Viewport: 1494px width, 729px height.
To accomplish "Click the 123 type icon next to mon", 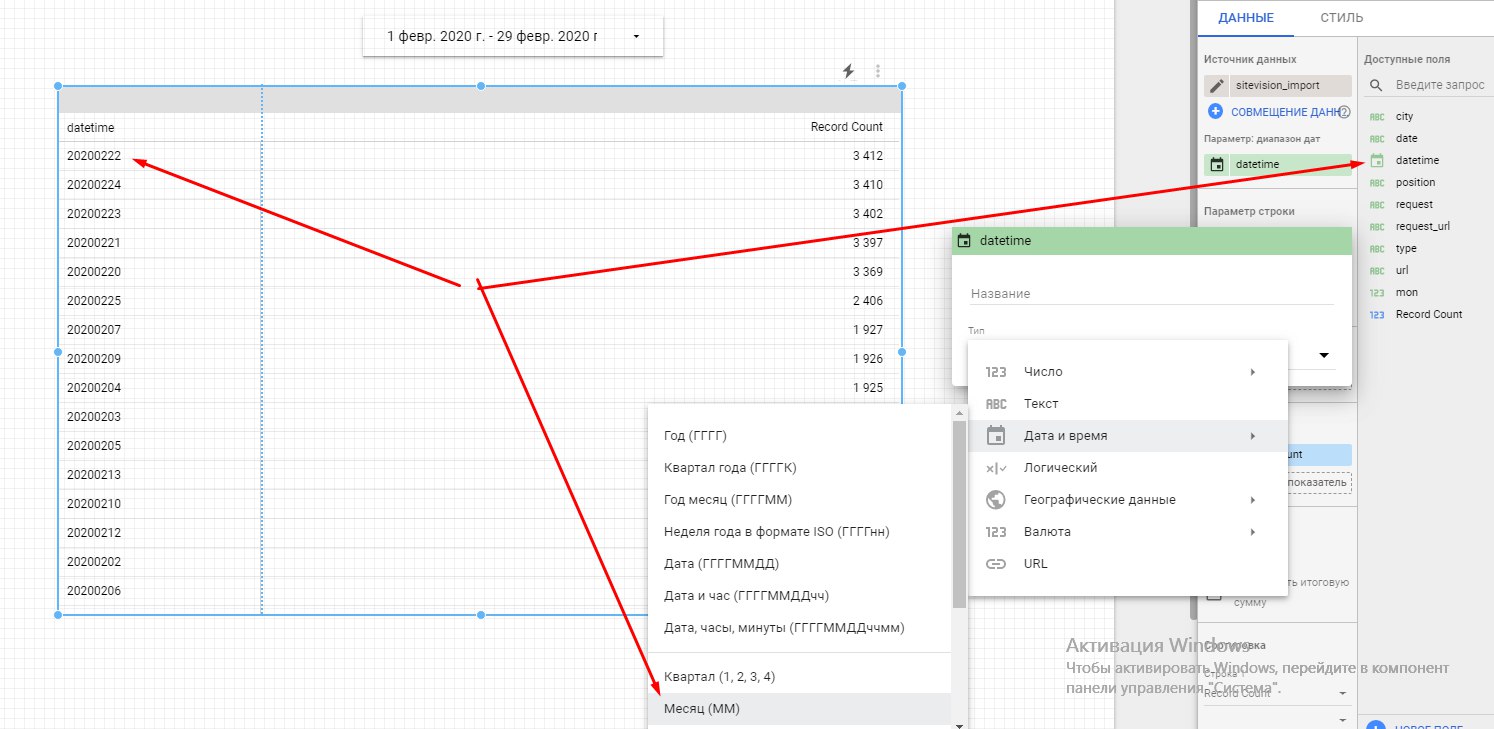I will point(1377,293).
